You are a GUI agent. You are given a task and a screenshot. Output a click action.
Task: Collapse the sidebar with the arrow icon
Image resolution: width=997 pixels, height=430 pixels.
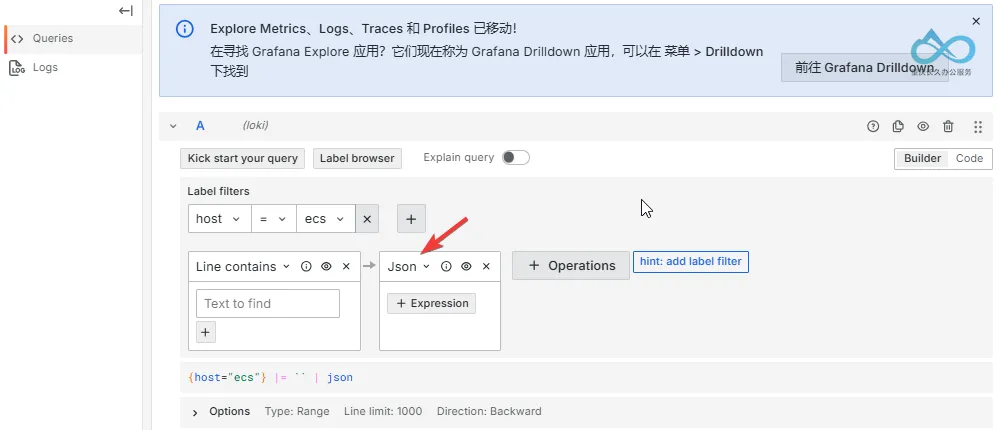[126, 10]
